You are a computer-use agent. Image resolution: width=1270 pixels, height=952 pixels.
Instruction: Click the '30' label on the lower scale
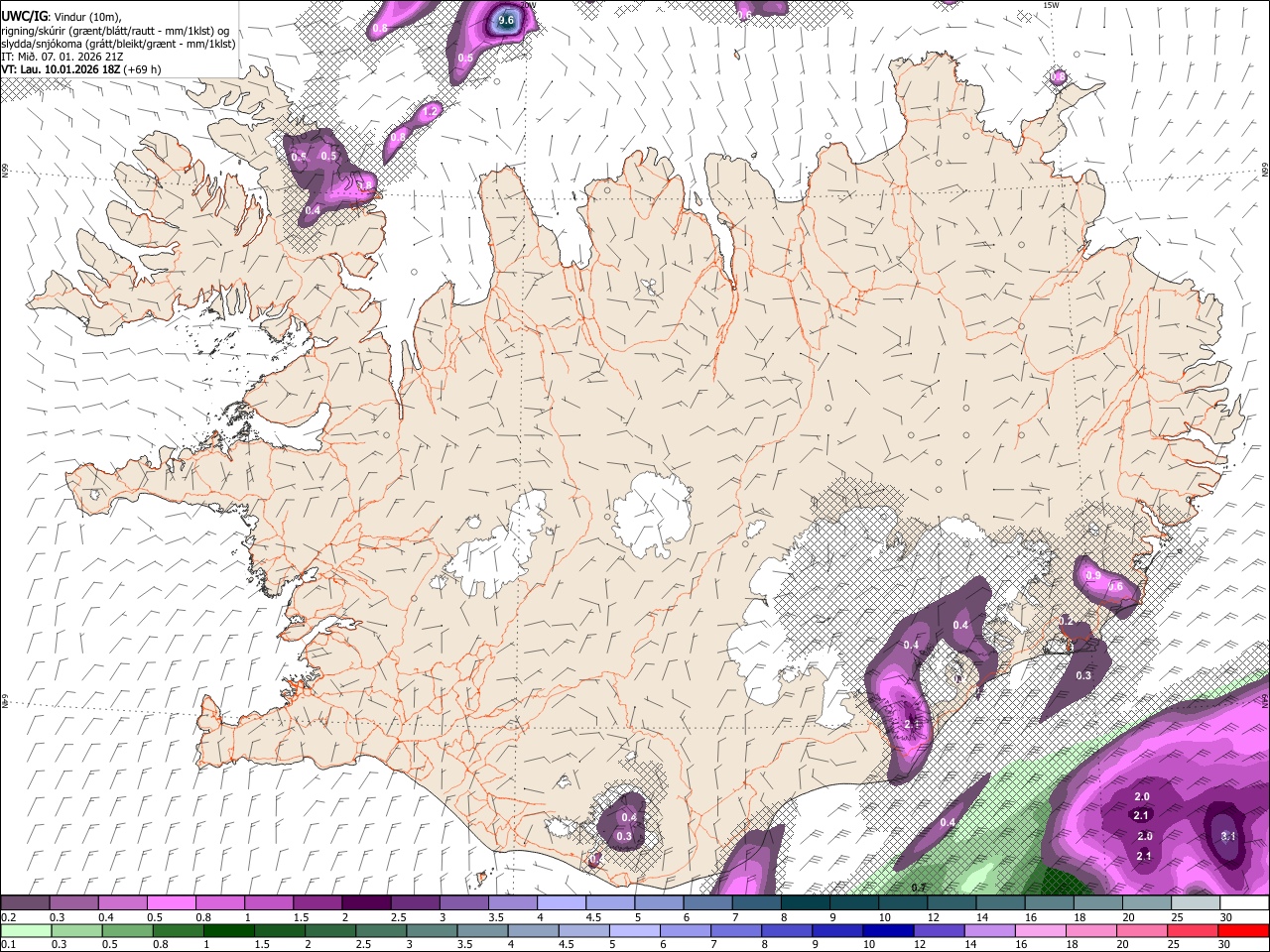1226,944
